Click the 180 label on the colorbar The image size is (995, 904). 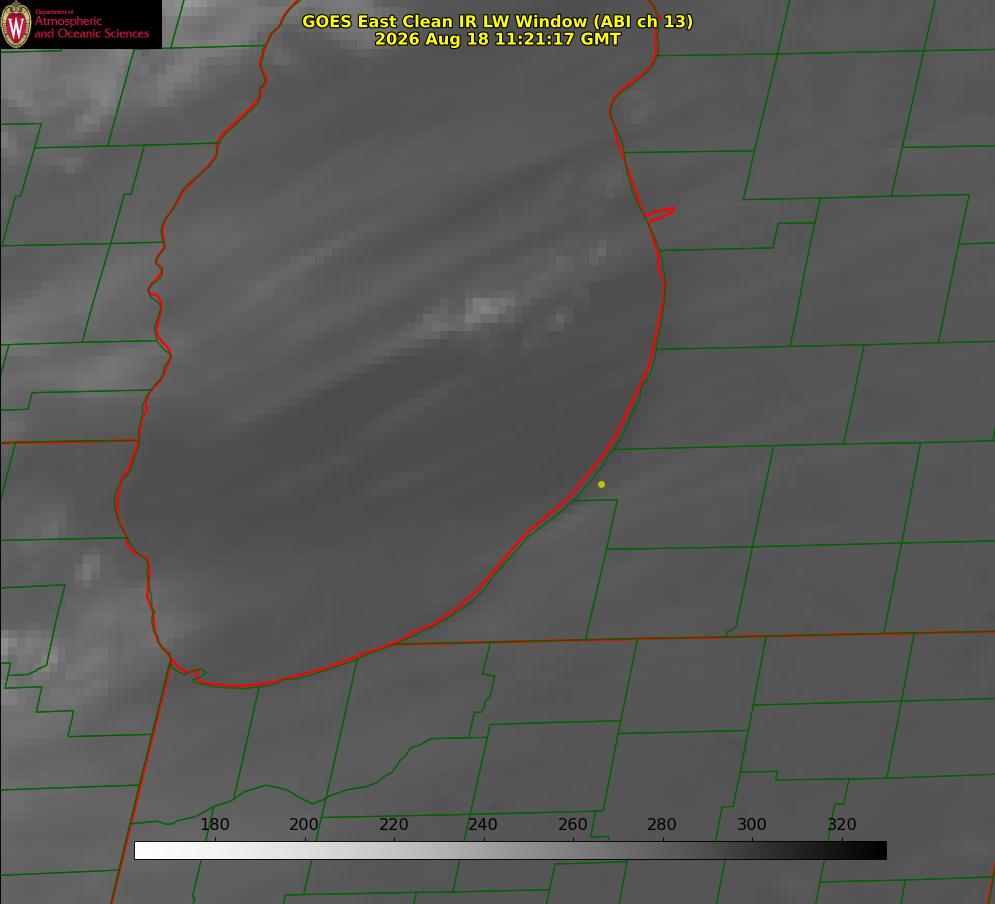click(x=214, y=824)
